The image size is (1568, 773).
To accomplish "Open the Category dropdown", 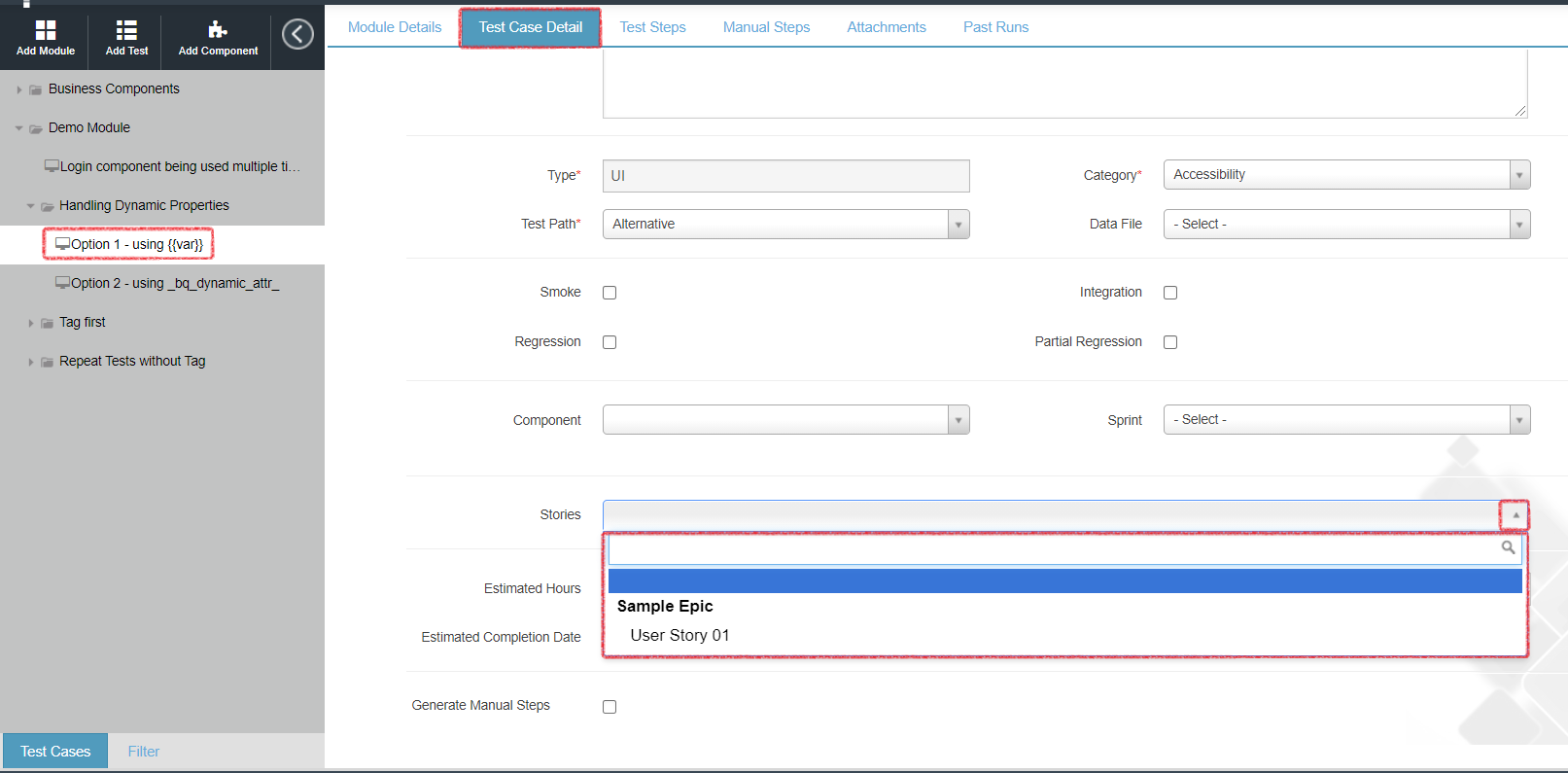I will click(1346, 175).
